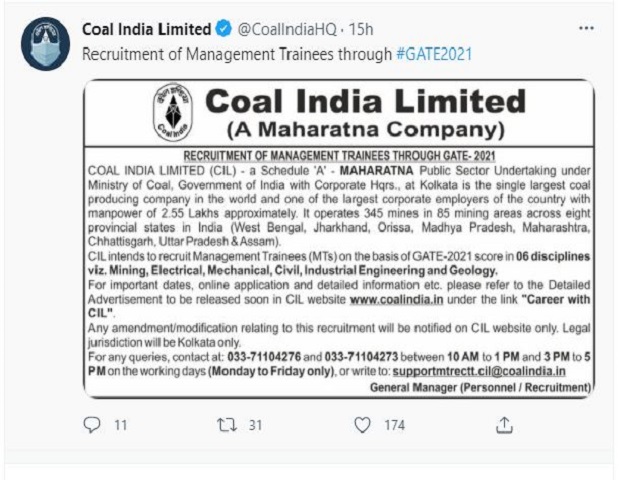640x480 pixels.
Task: Click the www.coalindia.in link in notice
Action: coord(396,299)
